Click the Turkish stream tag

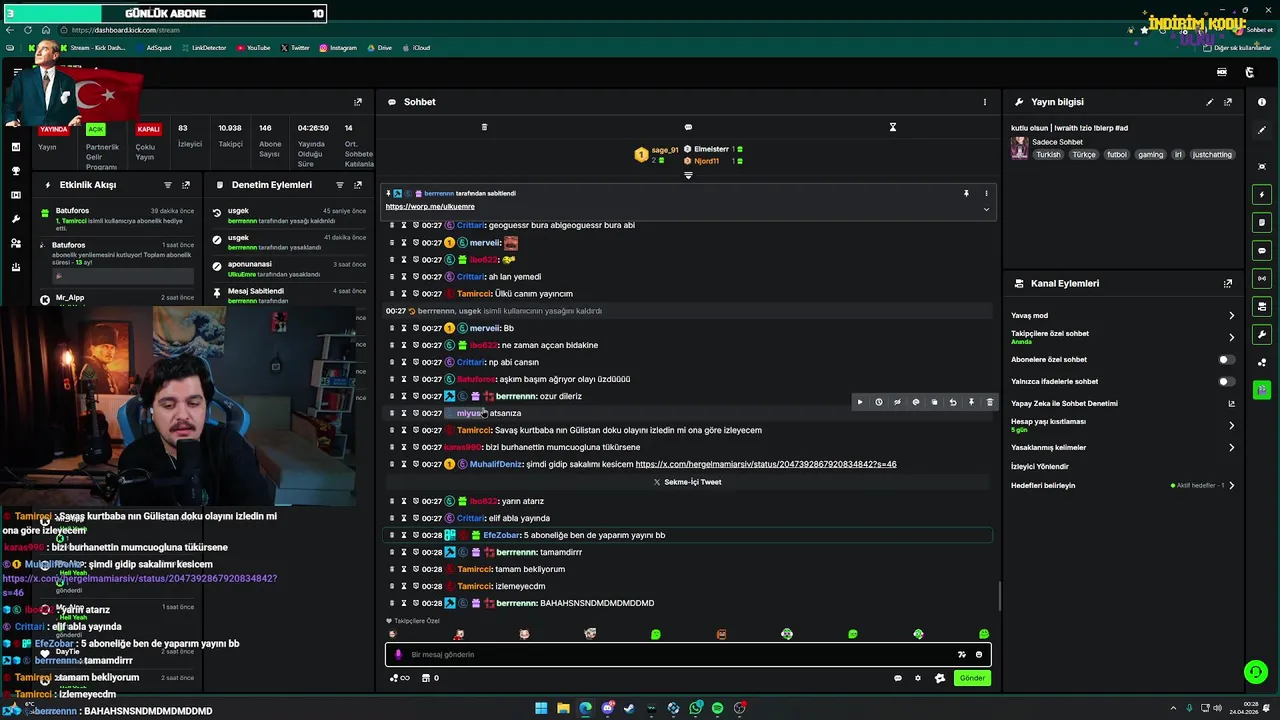[1048, 155]
